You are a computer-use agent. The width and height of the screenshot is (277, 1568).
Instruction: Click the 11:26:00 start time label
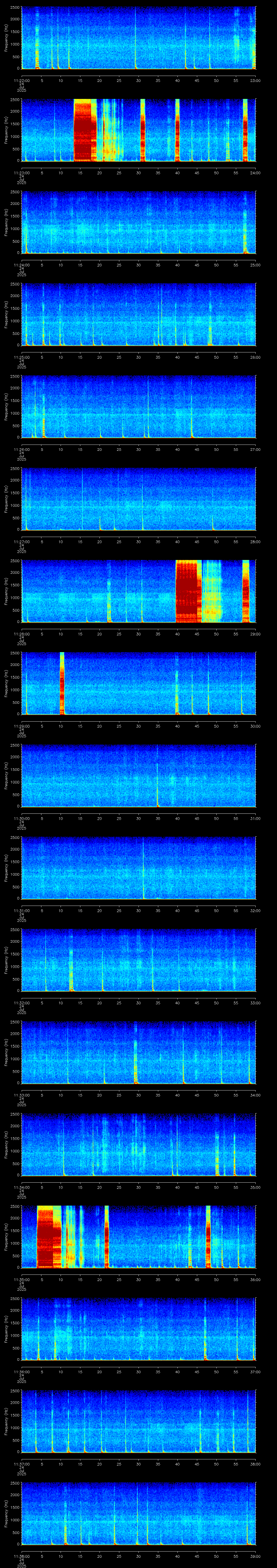pyautogui.click(x=21, y=450)
